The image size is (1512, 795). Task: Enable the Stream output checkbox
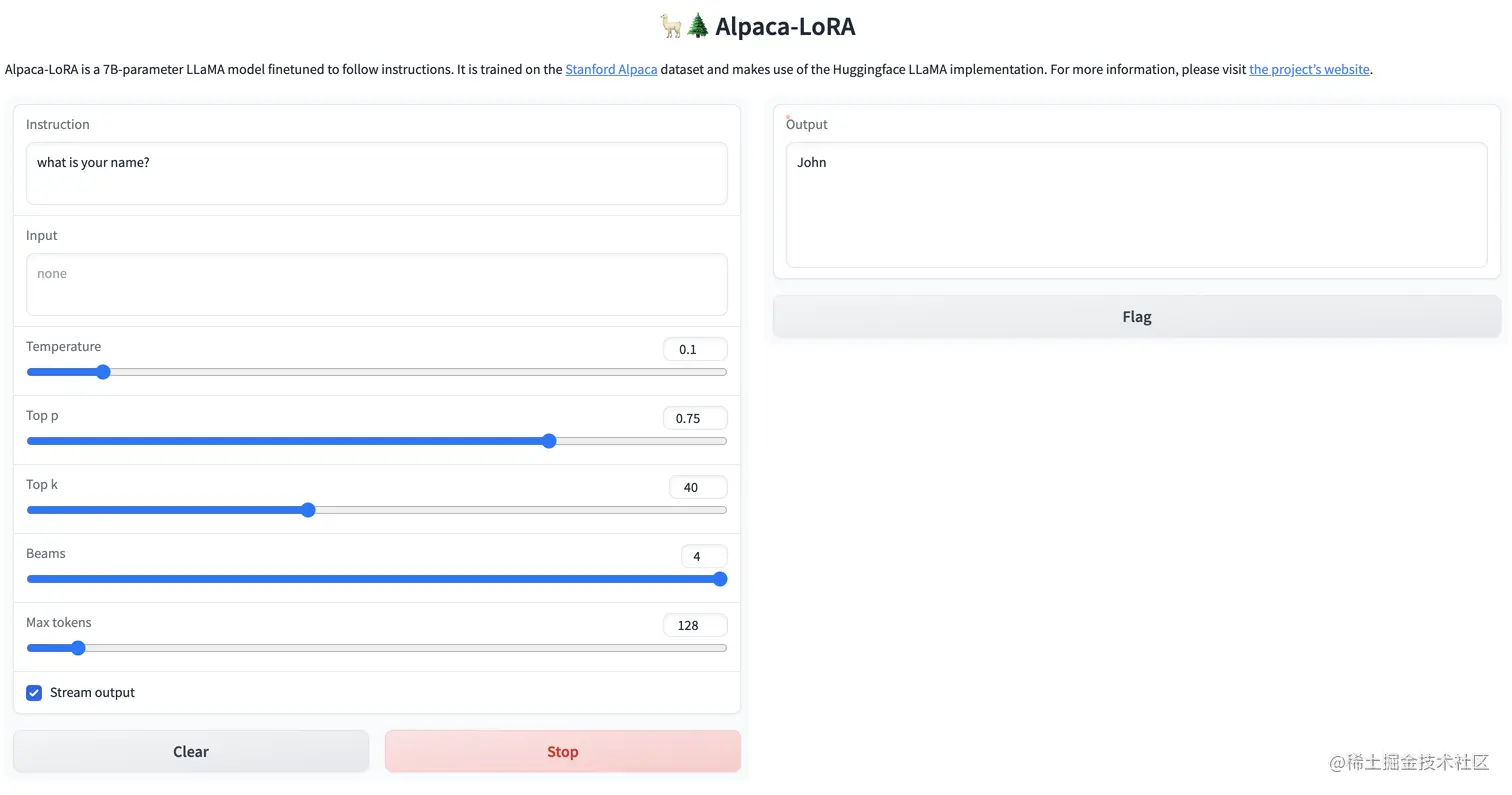(34, 692)
